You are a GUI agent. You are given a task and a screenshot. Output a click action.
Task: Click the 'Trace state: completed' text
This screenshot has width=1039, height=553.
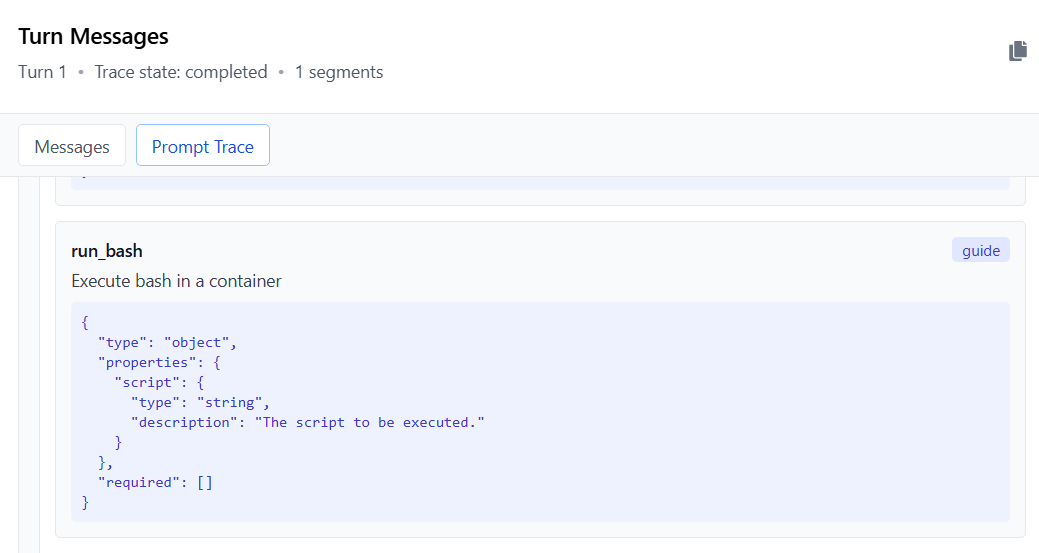pyautogui.click(x=181, y=72)
